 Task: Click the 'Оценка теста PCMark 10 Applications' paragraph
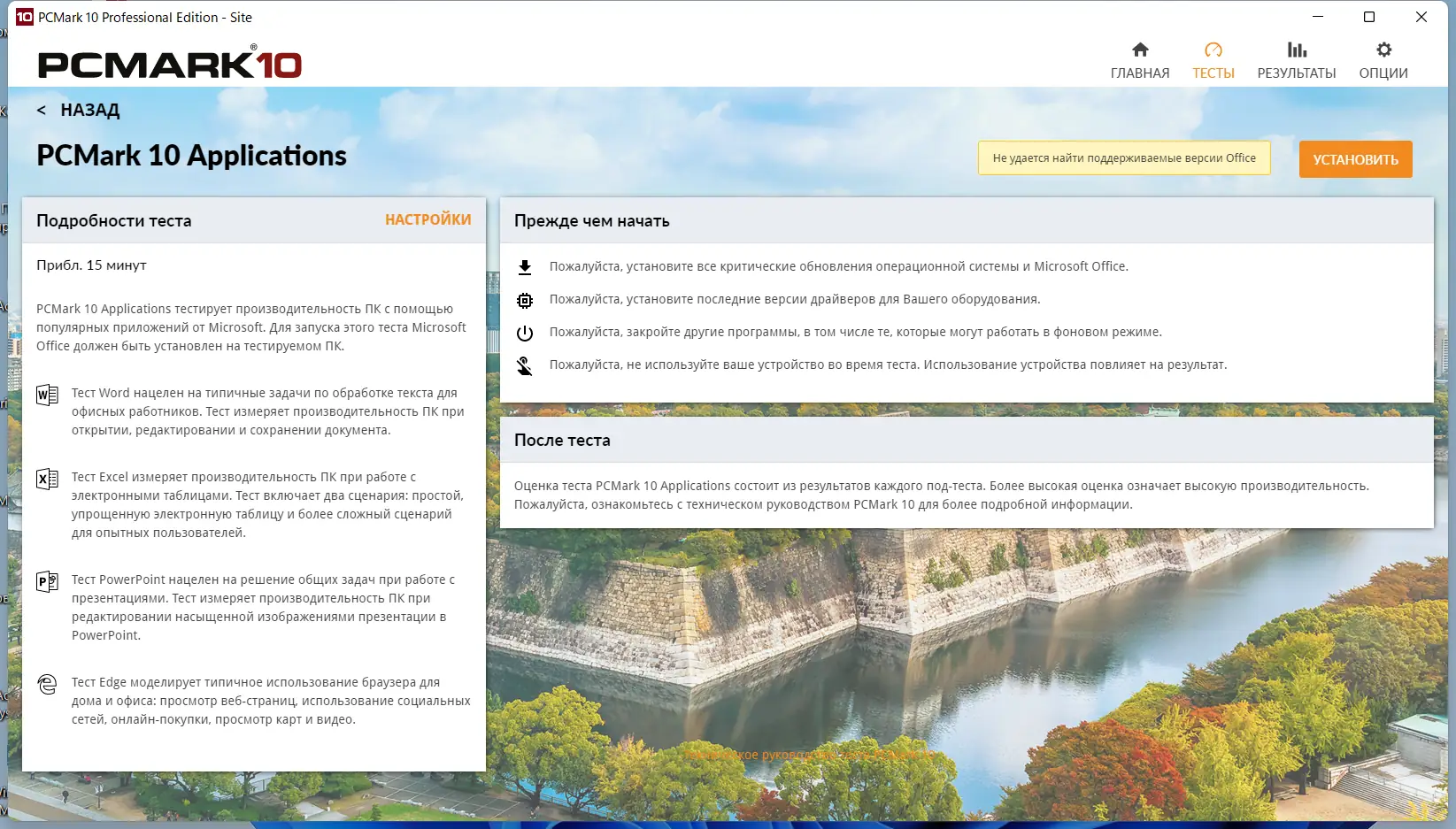(x=942, y=495)
